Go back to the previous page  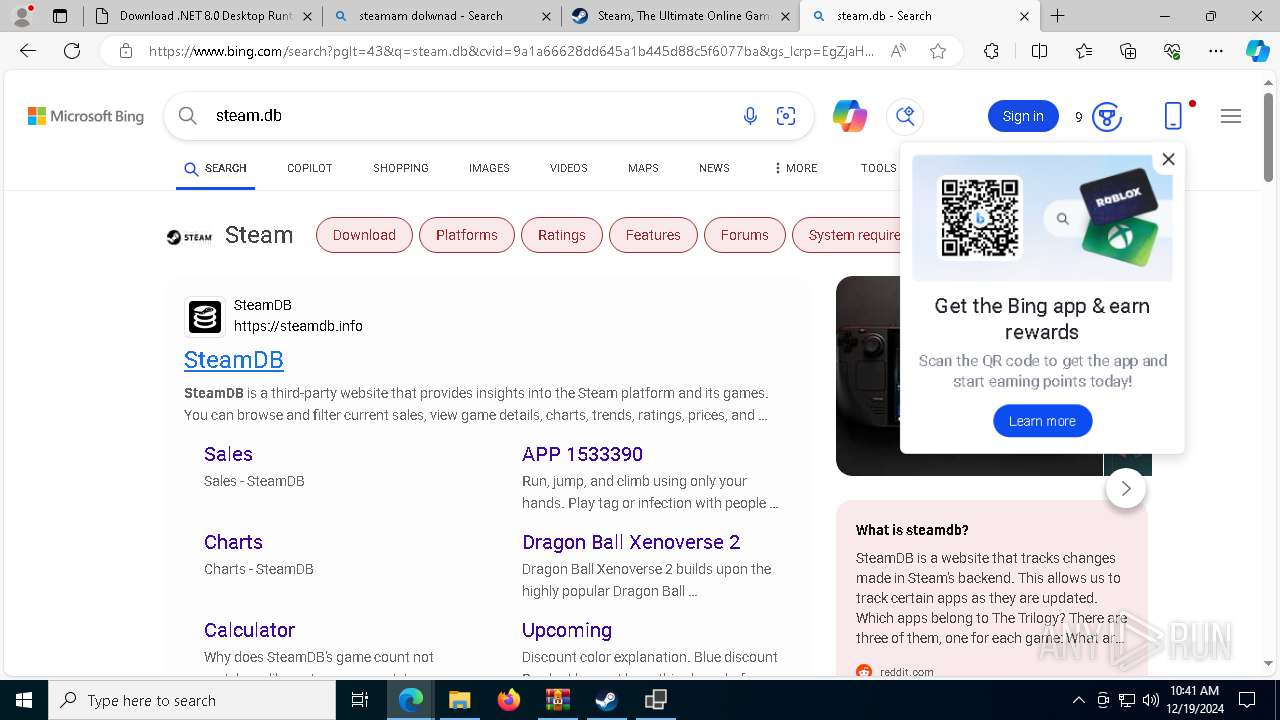point(28,51)
